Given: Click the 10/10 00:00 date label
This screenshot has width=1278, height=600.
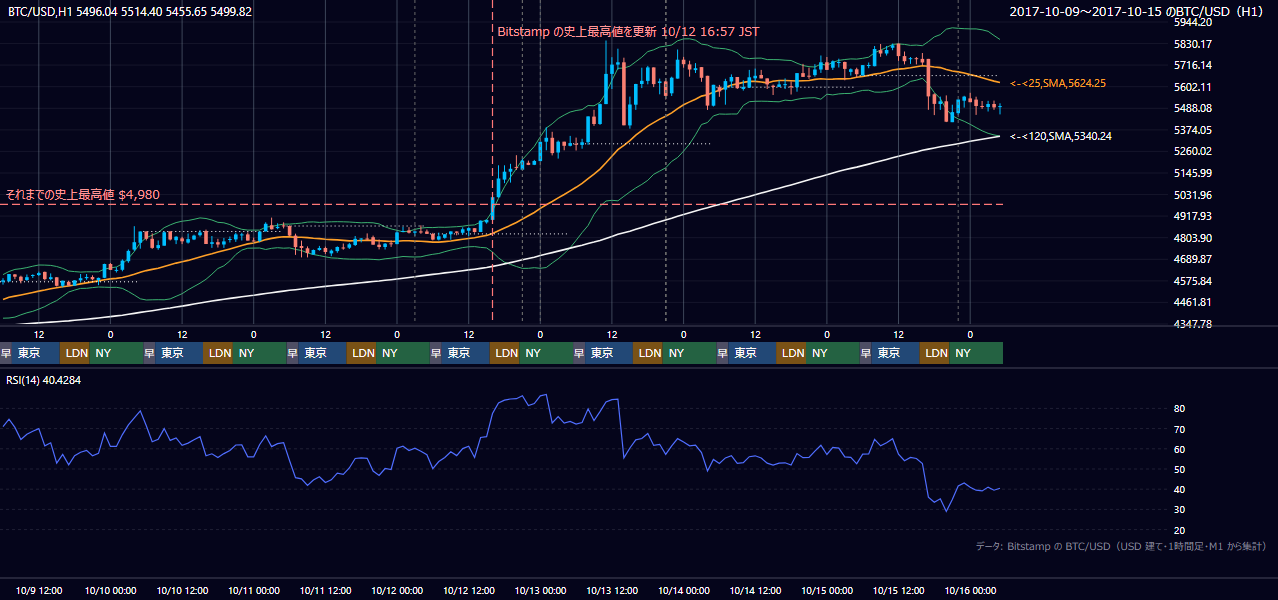Looking at the screenshot, I should pos(109,590).
